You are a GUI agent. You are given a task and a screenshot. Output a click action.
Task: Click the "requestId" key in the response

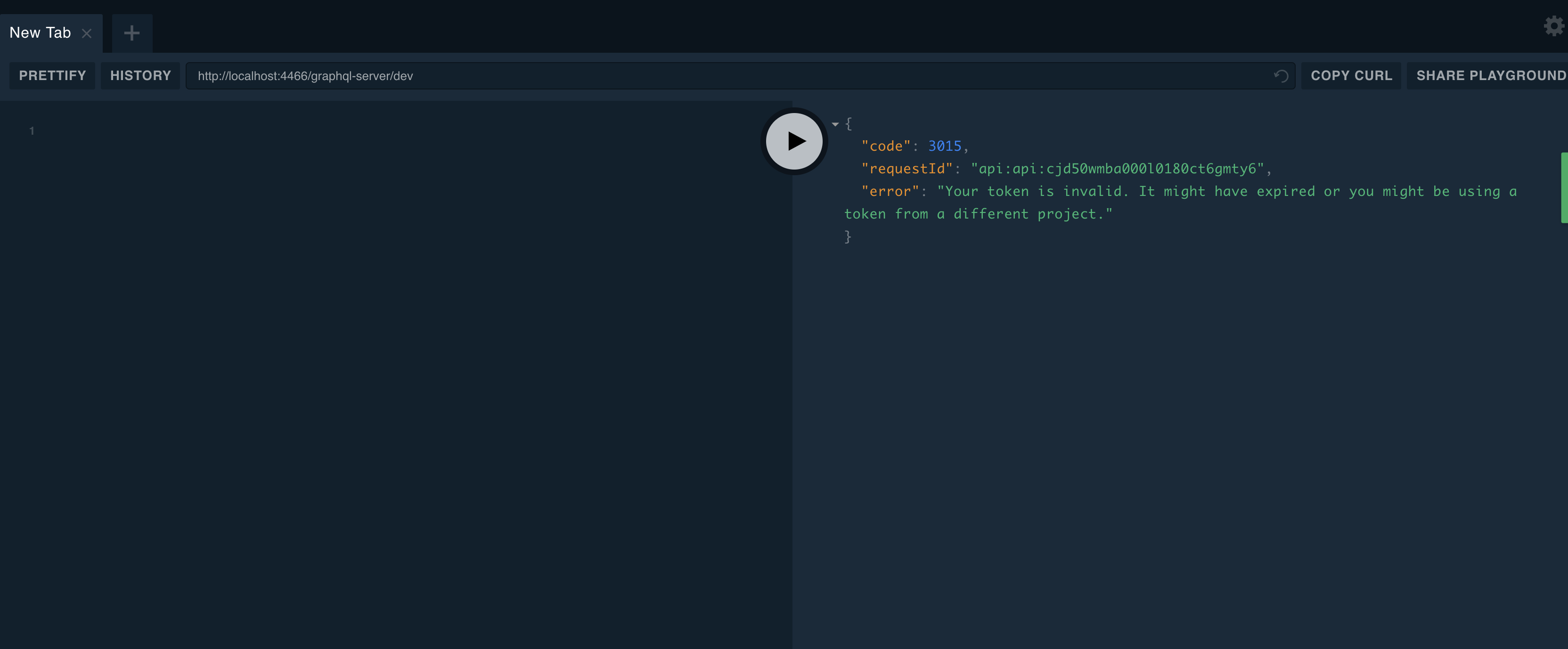[x=906, y=169]
